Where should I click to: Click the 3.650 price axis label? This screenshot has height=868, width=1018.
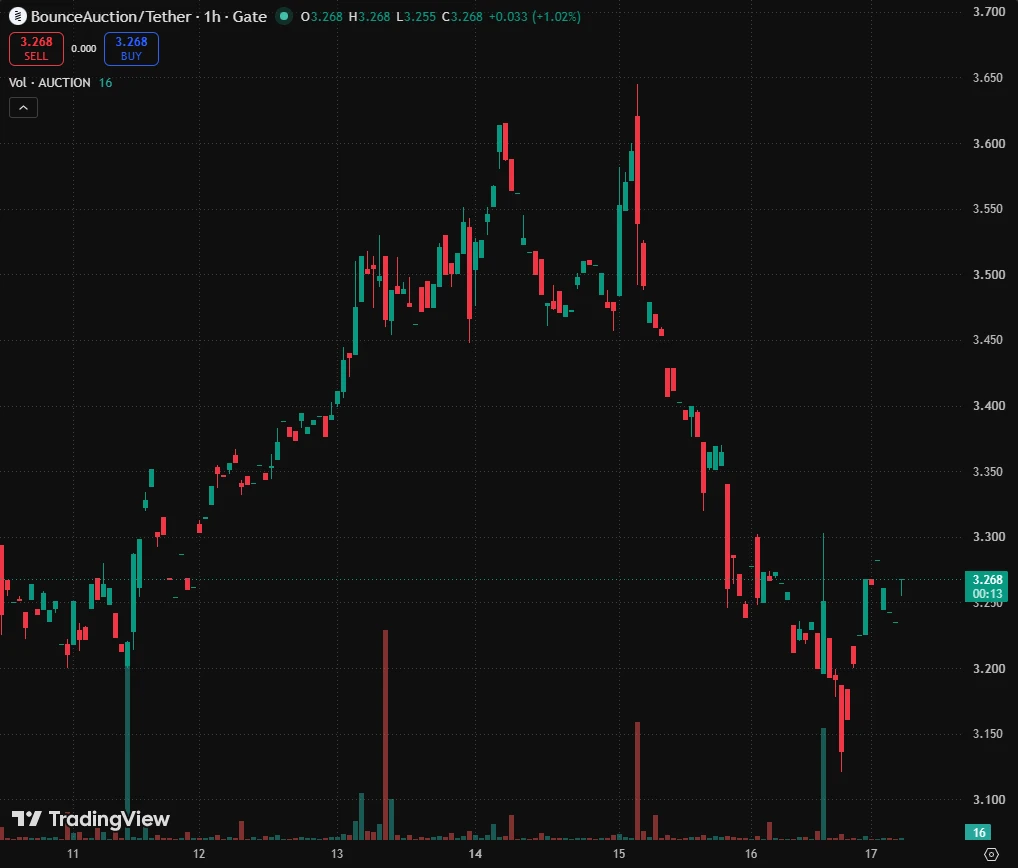[989, 78]
